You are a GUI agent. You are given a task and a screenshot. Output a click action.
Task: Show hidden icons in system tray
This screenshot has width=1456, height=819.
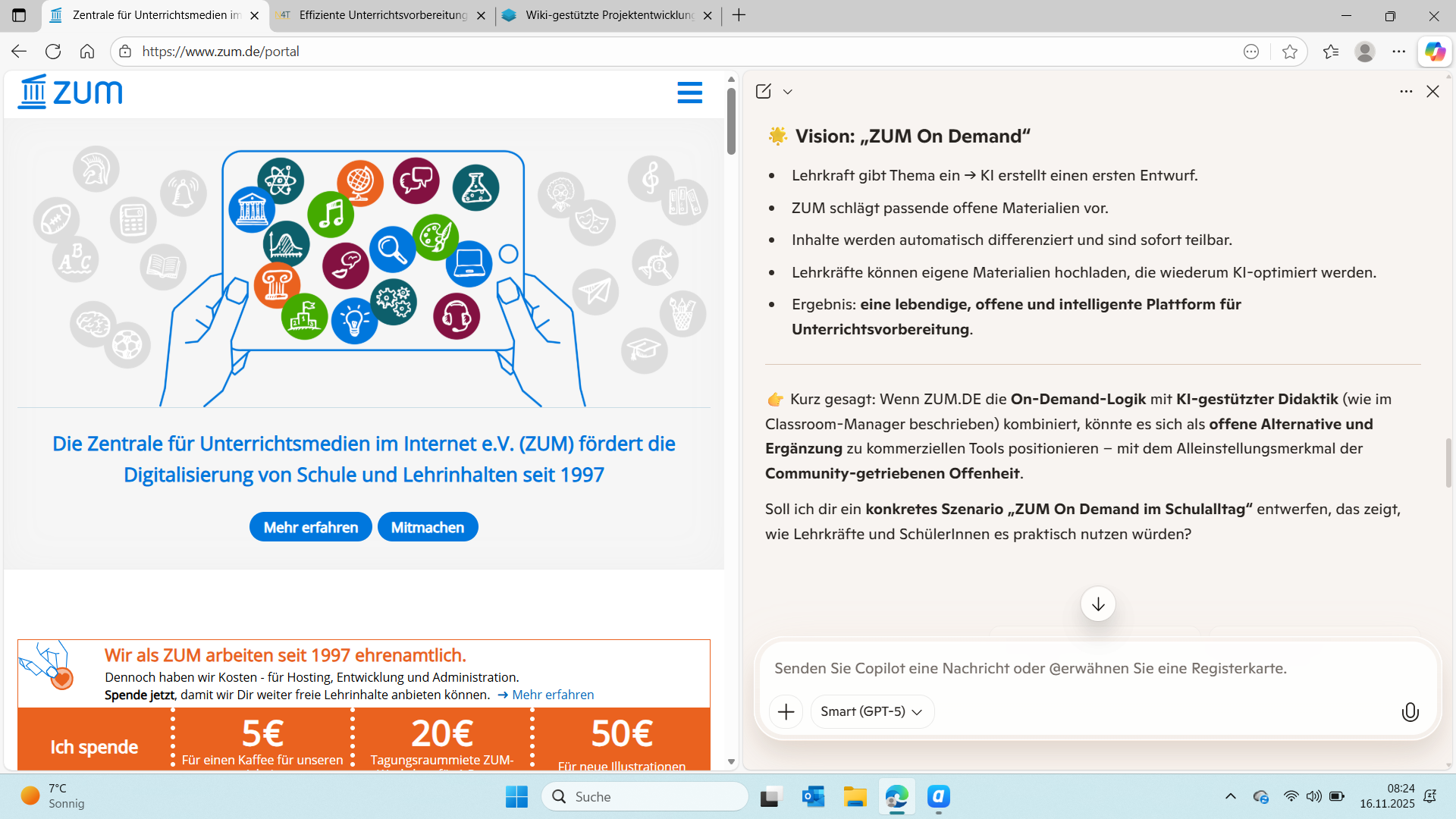pyautogui.click(x=1230, y=796)
